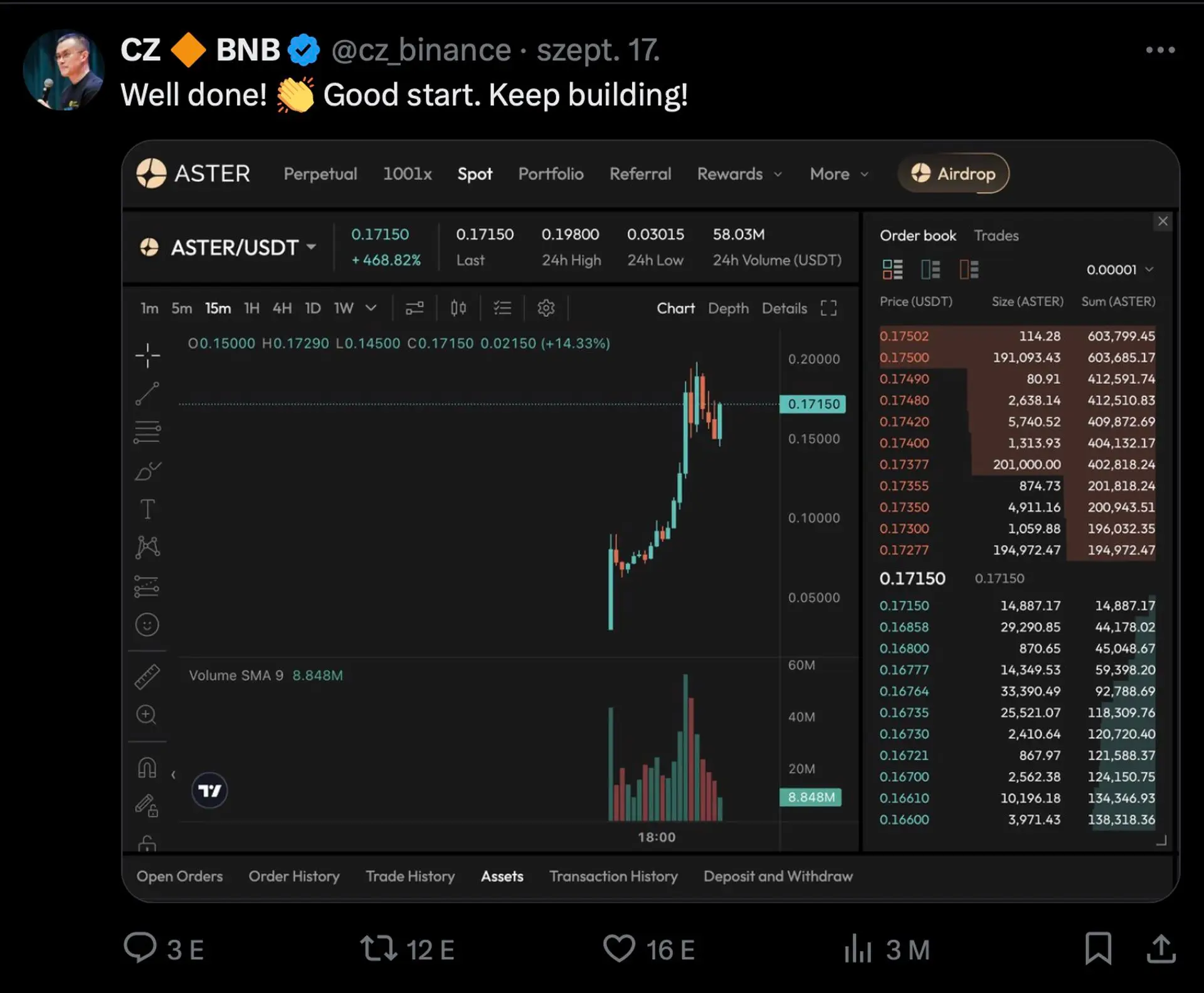Open the Depth view link

pos(728,308)
